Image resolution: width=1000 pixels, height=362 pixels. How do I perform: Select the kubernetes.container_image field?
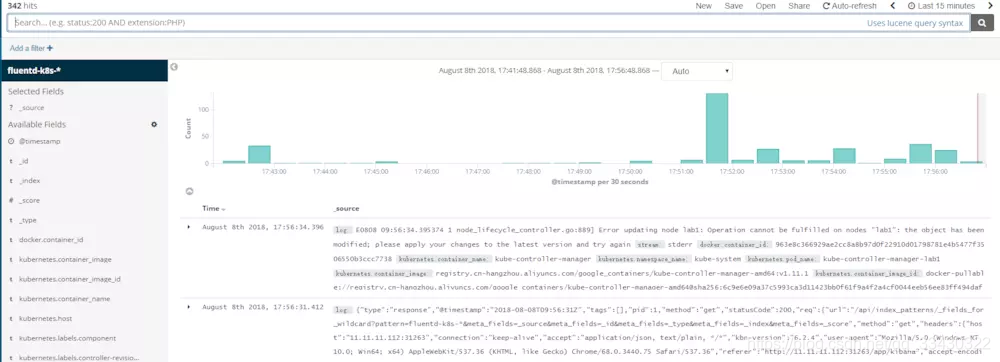pyautogui.click(x=65, y=259)
